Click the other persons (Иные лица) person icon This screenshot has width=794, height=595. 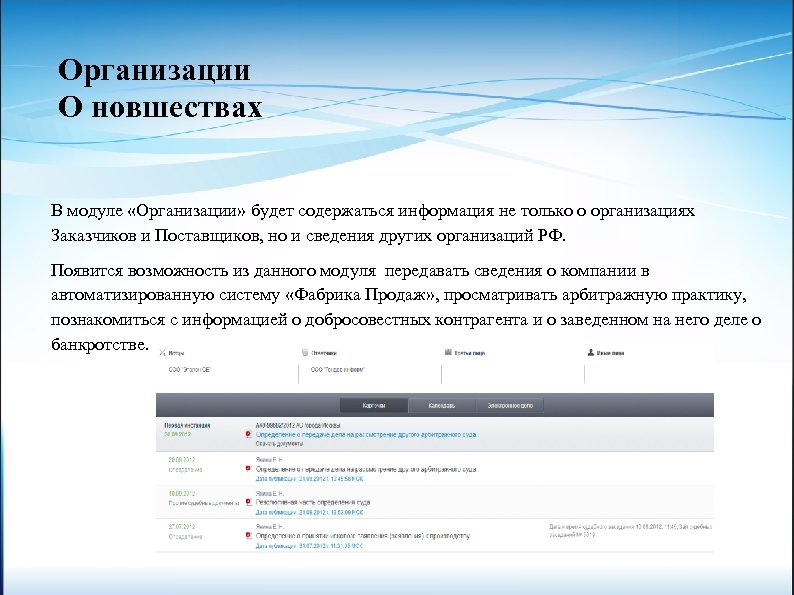(590, 352)
